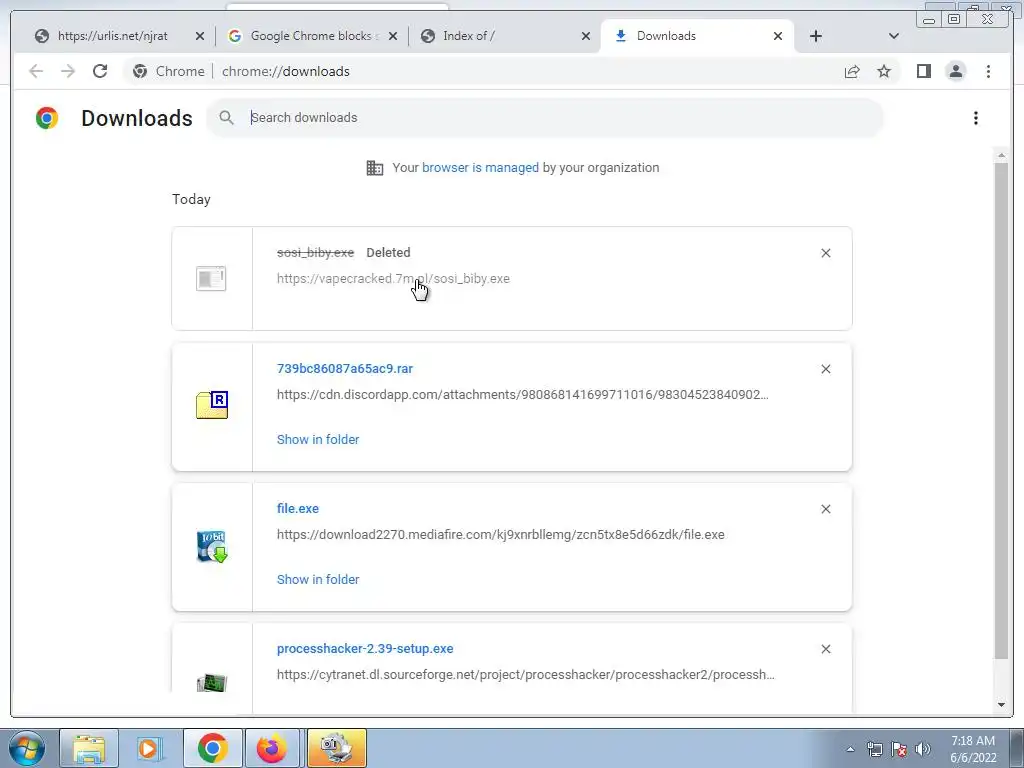The image size is (1024, 768).
Task: Click the Chrome site info chip
Action: [168, 71]
